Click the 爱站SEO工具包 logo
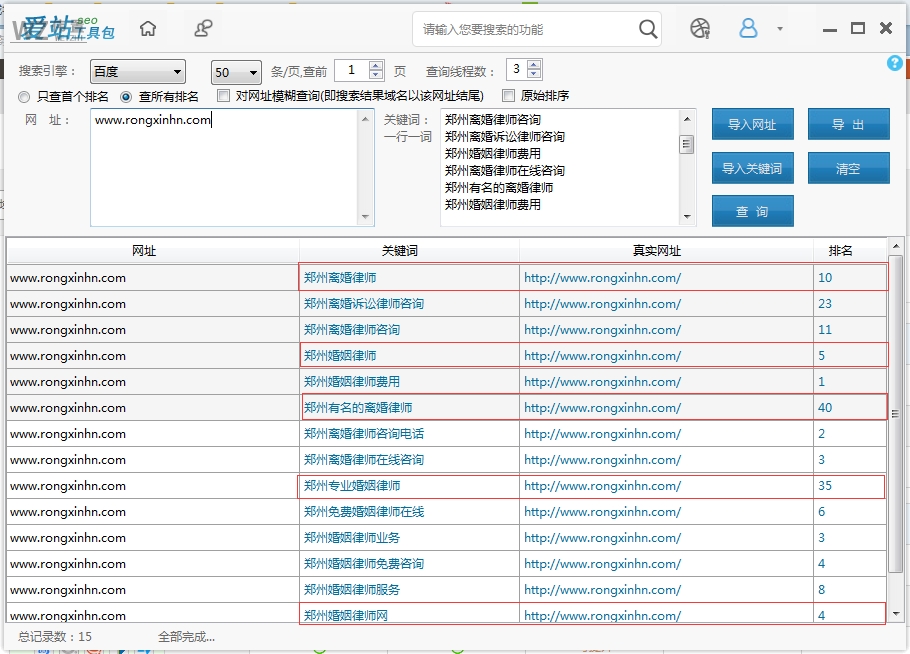910x654 pixels. point(62,28)
